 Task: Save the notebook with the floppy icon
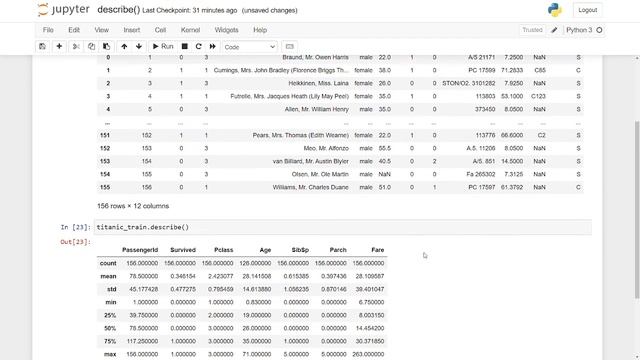pyautogui.click(x=42, y=47)
